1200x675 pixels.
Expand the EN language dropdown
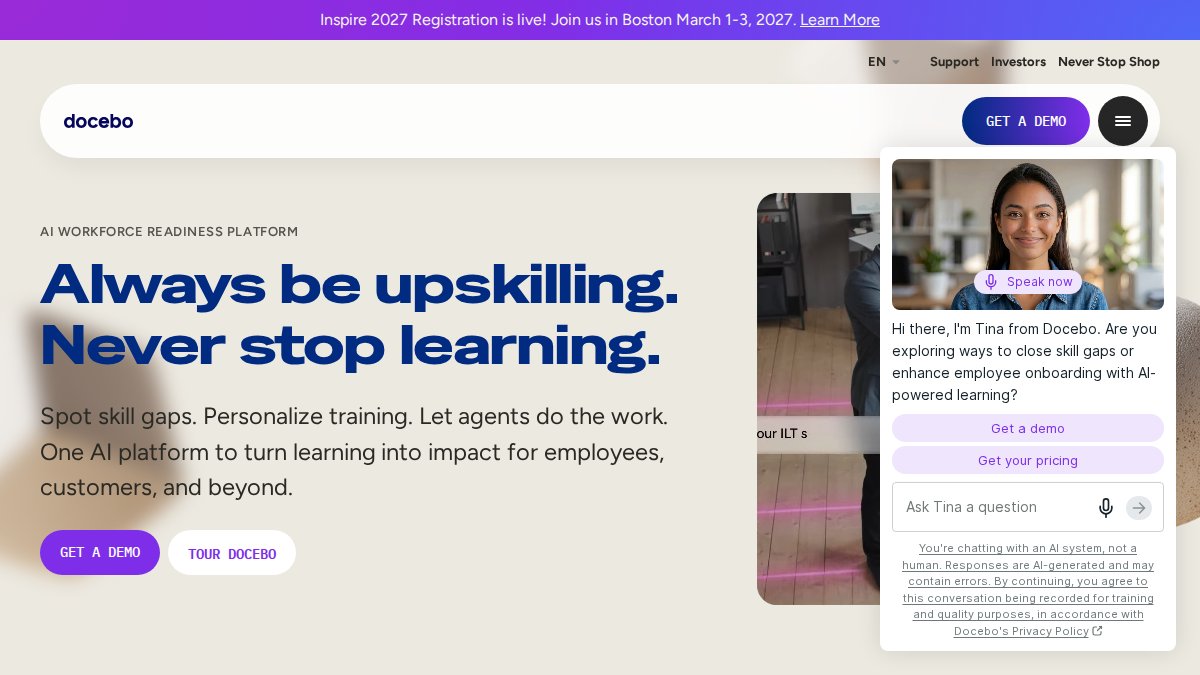click(x=884, y=62)
